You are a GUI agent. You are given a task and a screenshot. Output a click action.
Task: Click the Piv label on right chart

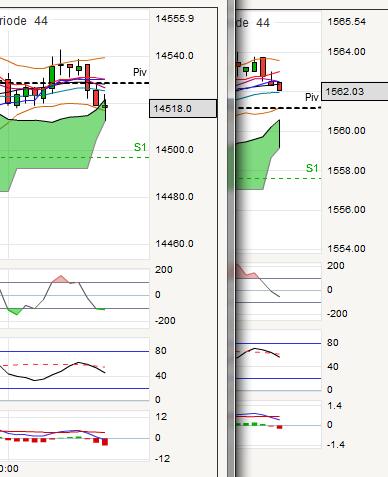click(312, 97)
